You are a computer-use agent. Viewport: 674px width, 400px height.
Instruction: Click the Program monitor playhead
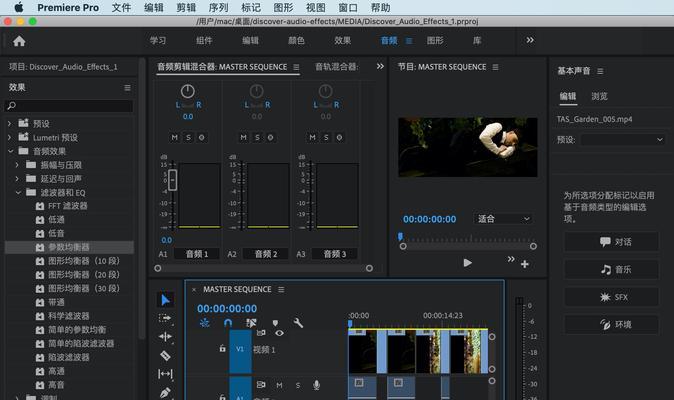pyautogui.click(x=400, y=237)
